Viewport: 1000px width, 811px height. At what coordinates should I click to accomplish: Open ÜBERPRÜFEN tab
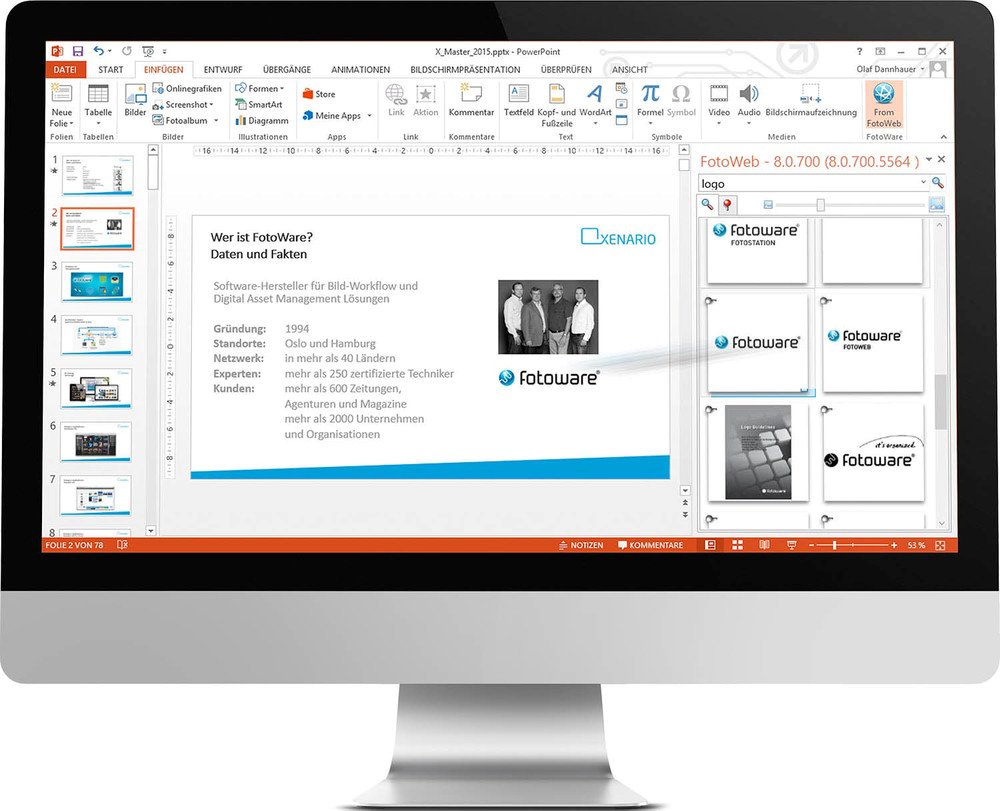[x=566, y=69]
